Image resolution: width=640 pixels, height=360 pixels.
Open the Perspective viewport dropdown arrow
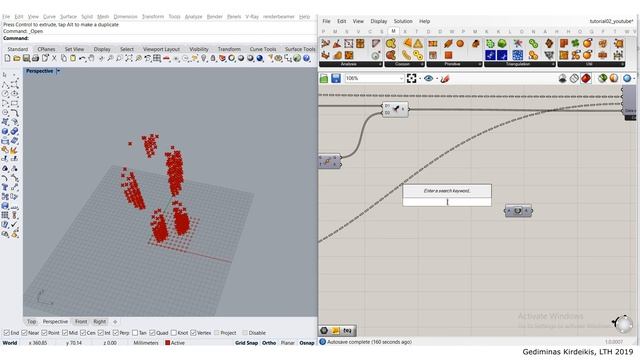click(58, 71)
